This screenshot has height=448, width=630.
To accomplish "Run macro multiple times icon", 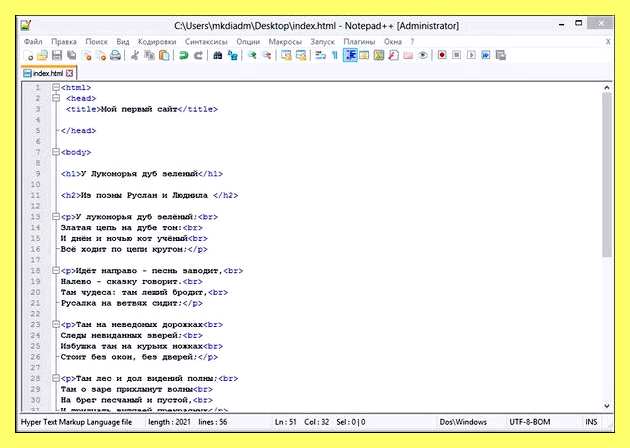I will point(486,55).
